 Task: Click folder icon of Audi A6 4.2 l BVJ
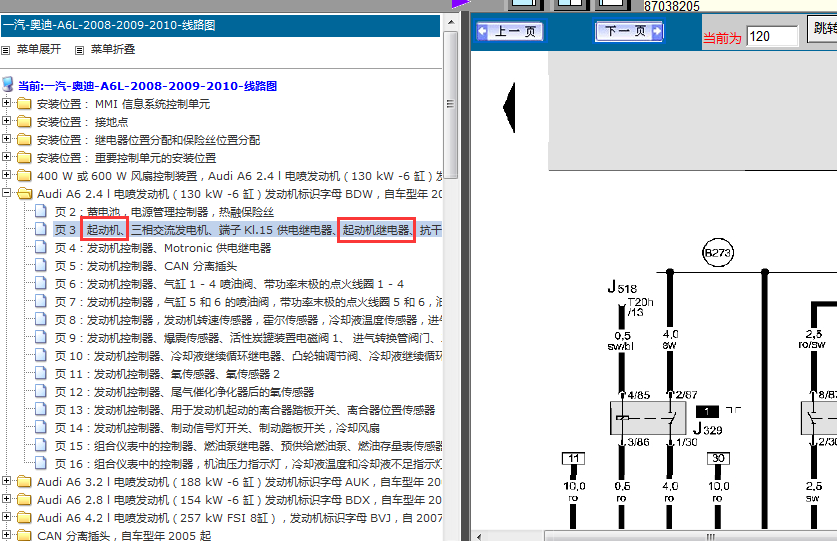point(24,518)
